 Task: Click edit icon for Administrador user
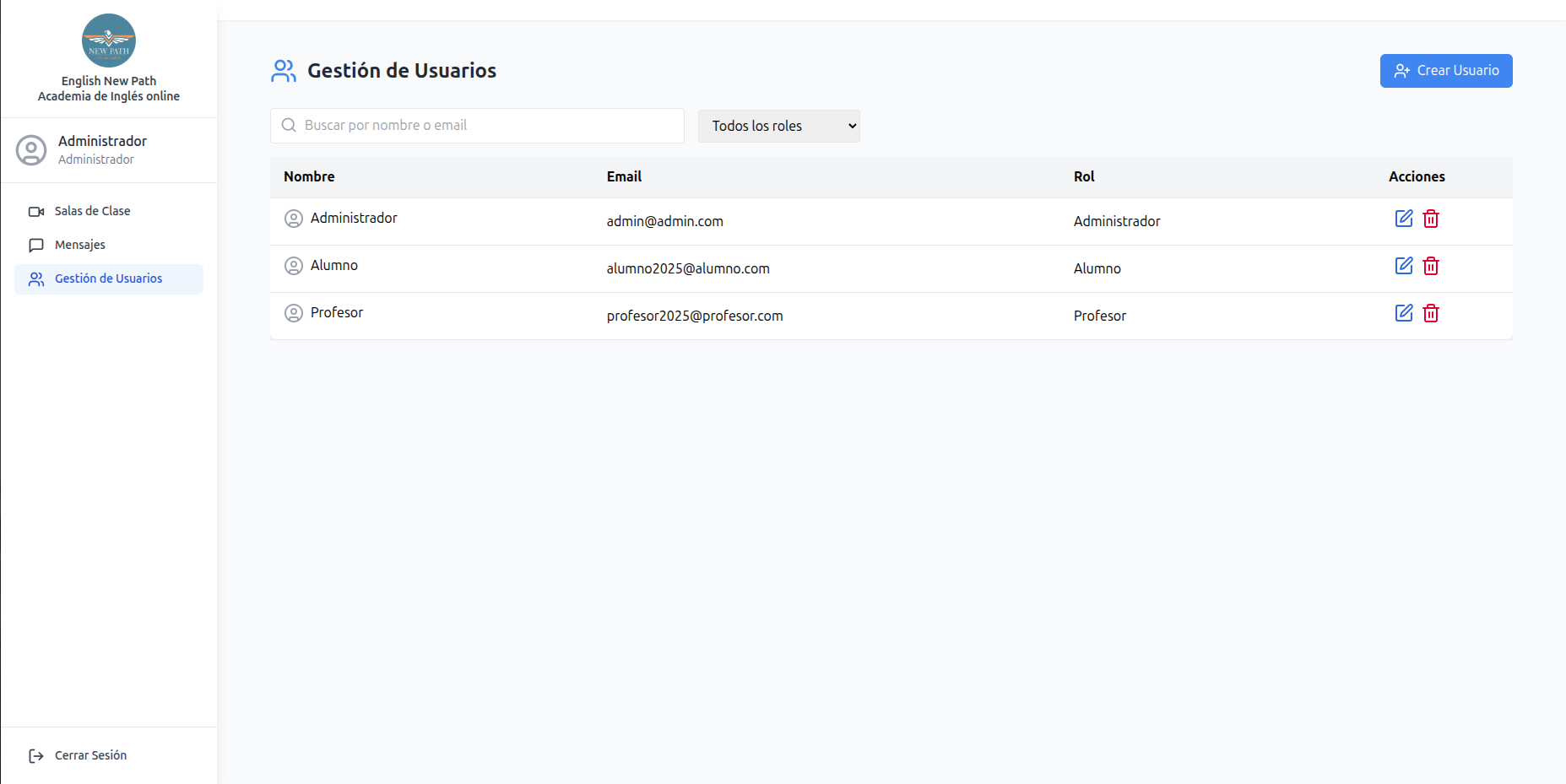point(1403,219)
